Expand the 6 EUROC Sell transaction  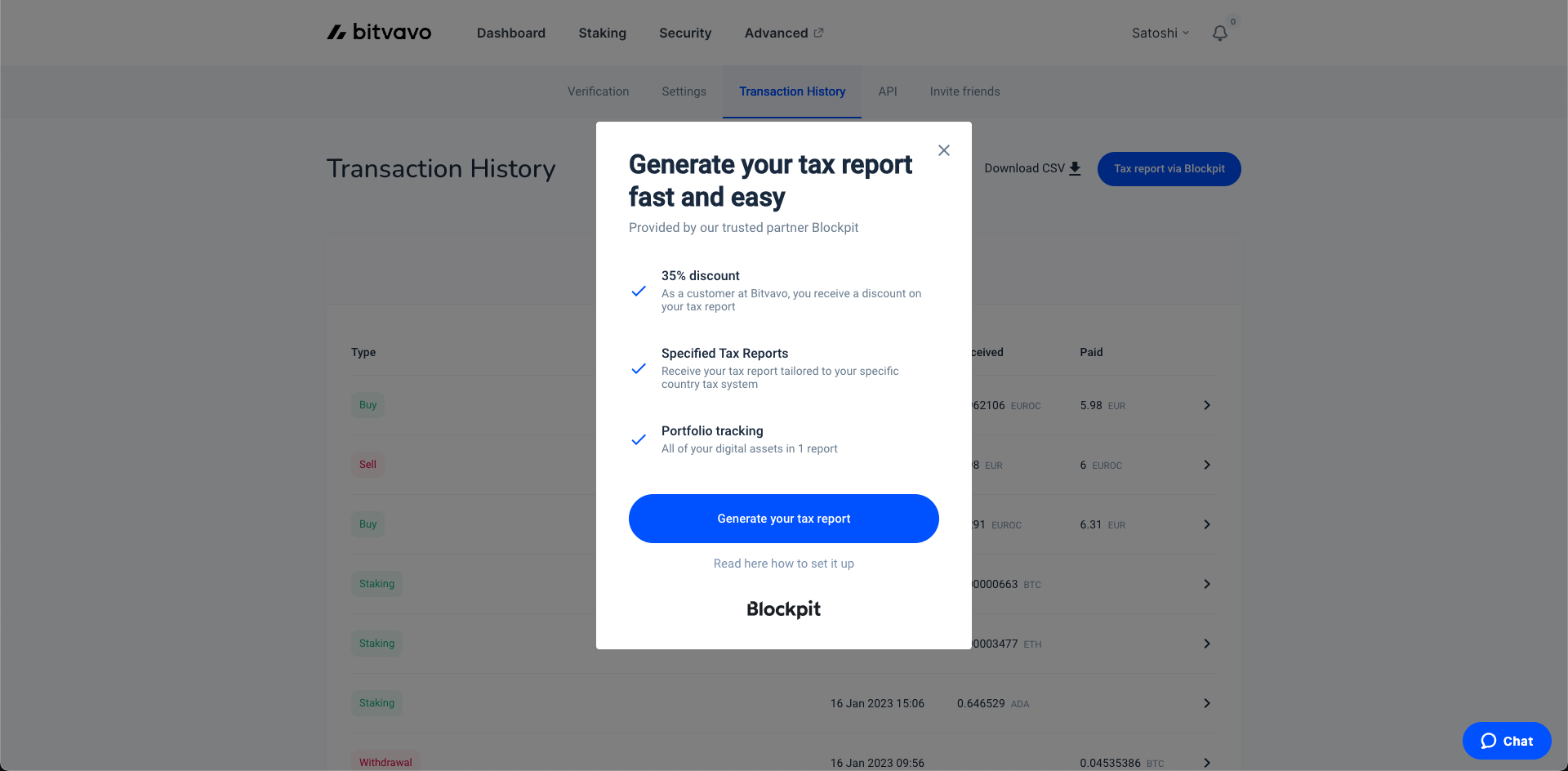(x=1207, y=465)
